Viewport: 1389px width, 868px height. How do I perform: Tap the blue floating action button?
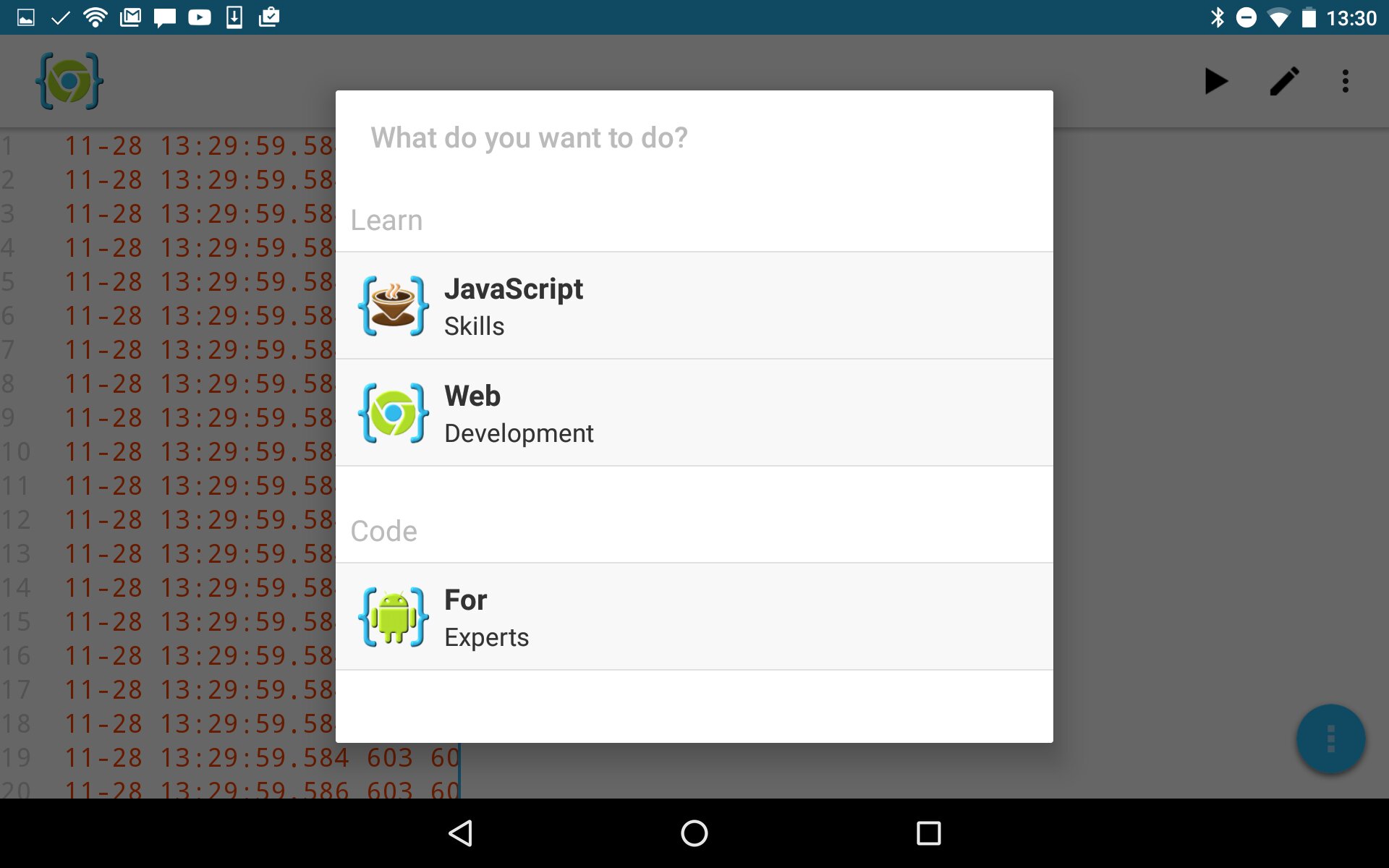pyautogui.click(x=1330, y=739)
